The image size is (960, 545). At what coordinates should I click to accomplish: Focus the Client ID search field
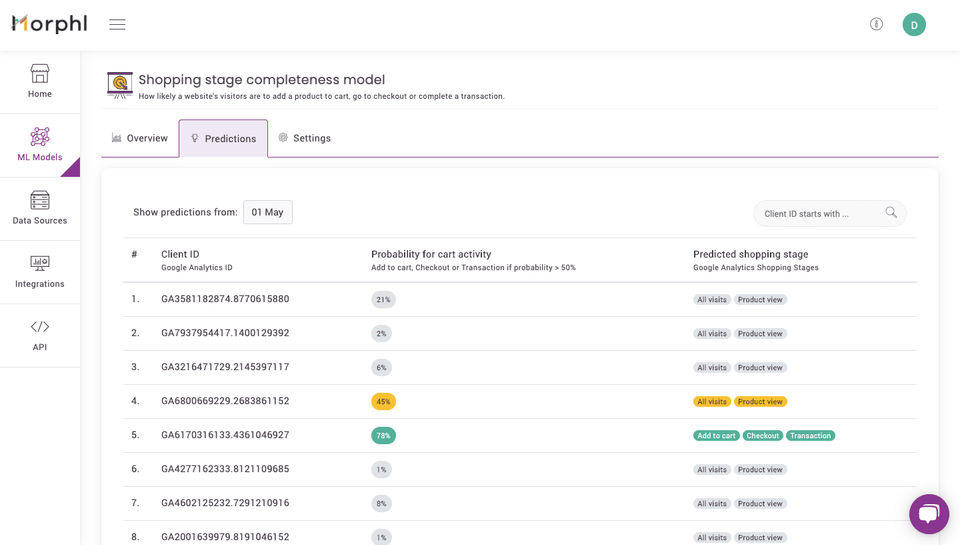coord(815,213)
